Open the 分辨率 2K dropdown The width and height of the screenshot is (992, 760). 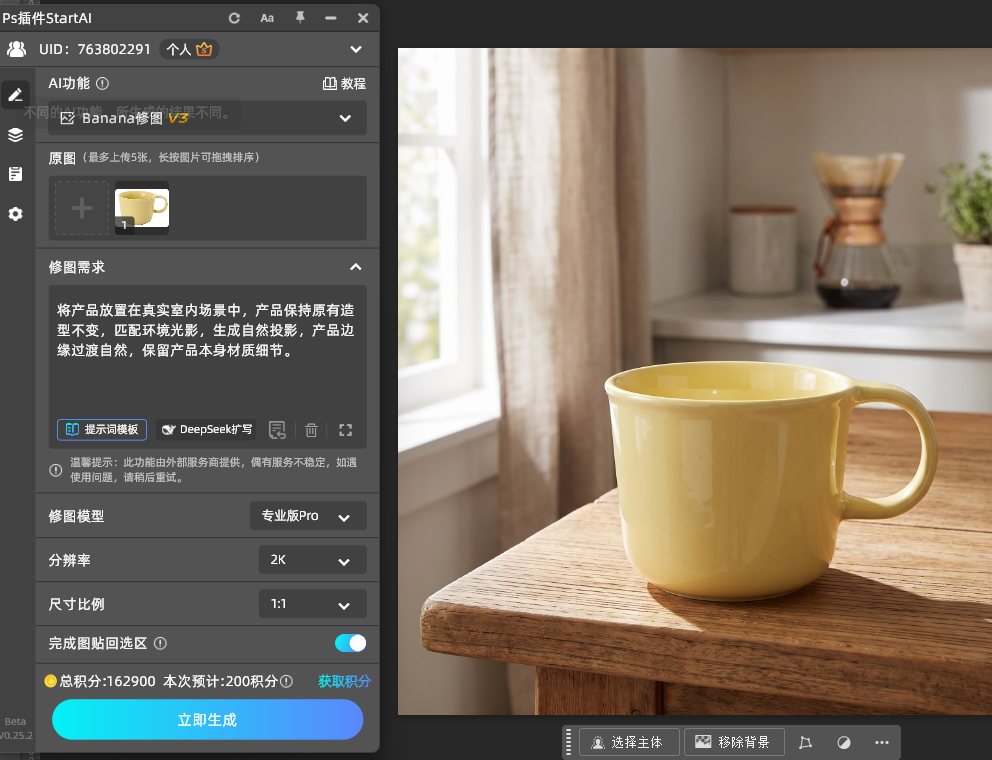point(313,560)
